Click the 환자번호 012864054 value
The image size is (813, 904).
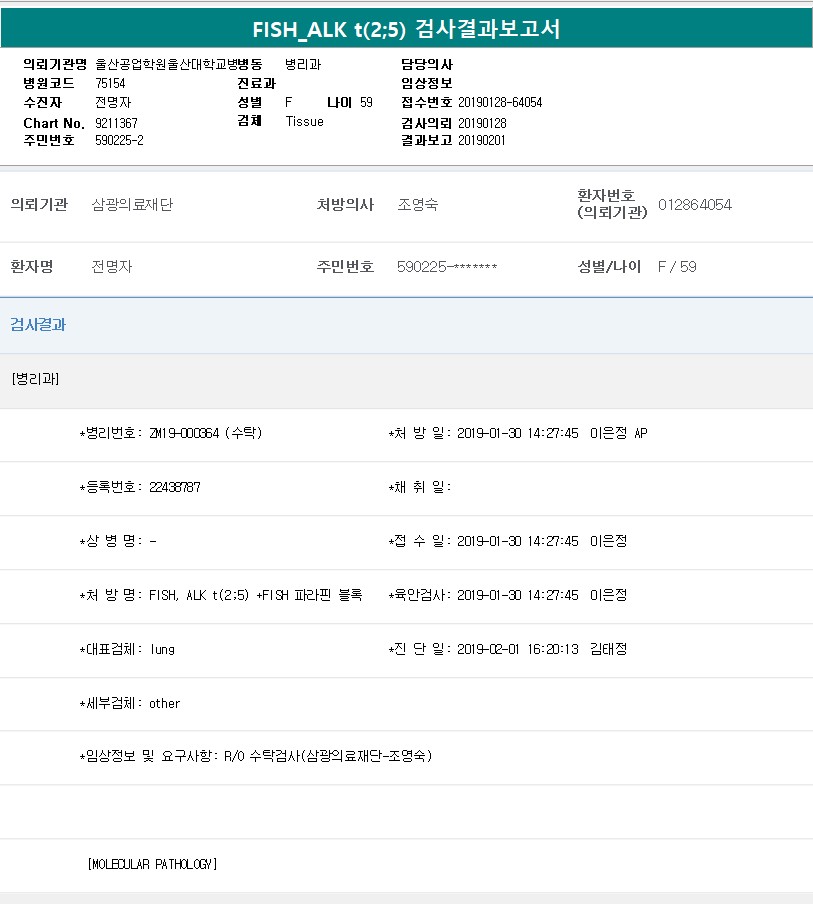[x=694, y=205]
